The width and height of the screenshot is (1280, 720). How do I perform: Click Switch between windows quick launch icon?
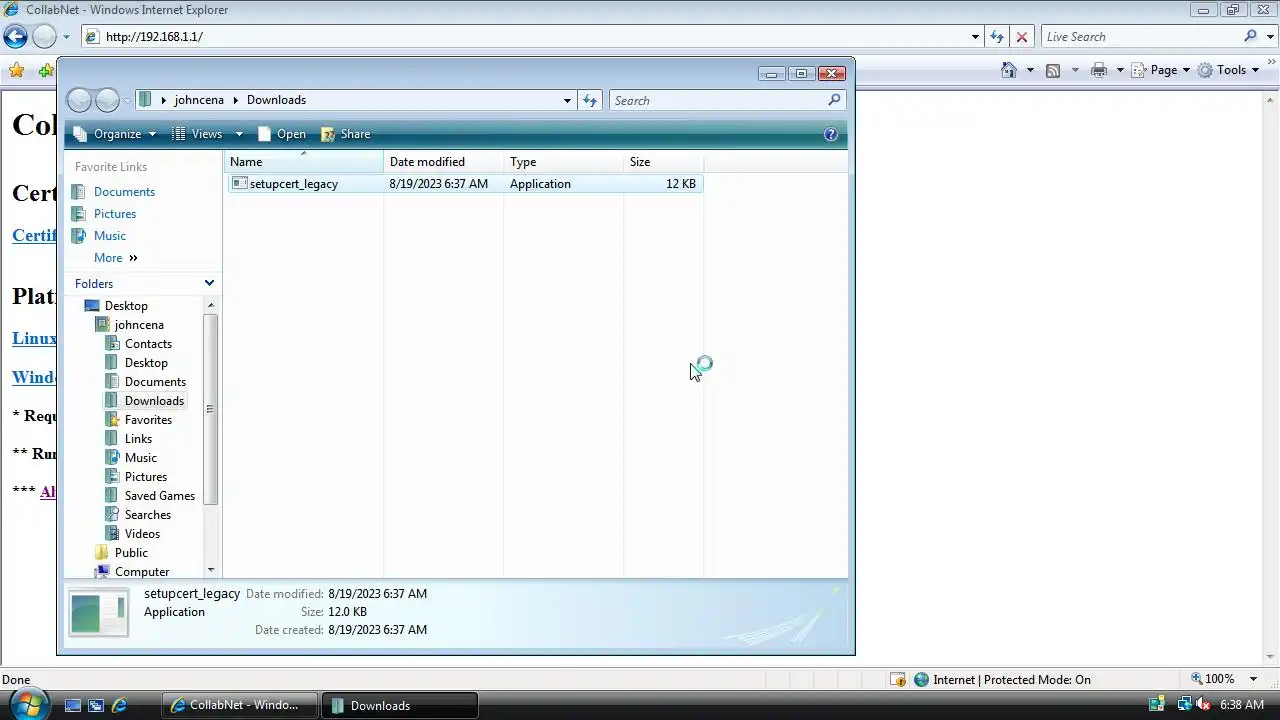click(96, 705)
